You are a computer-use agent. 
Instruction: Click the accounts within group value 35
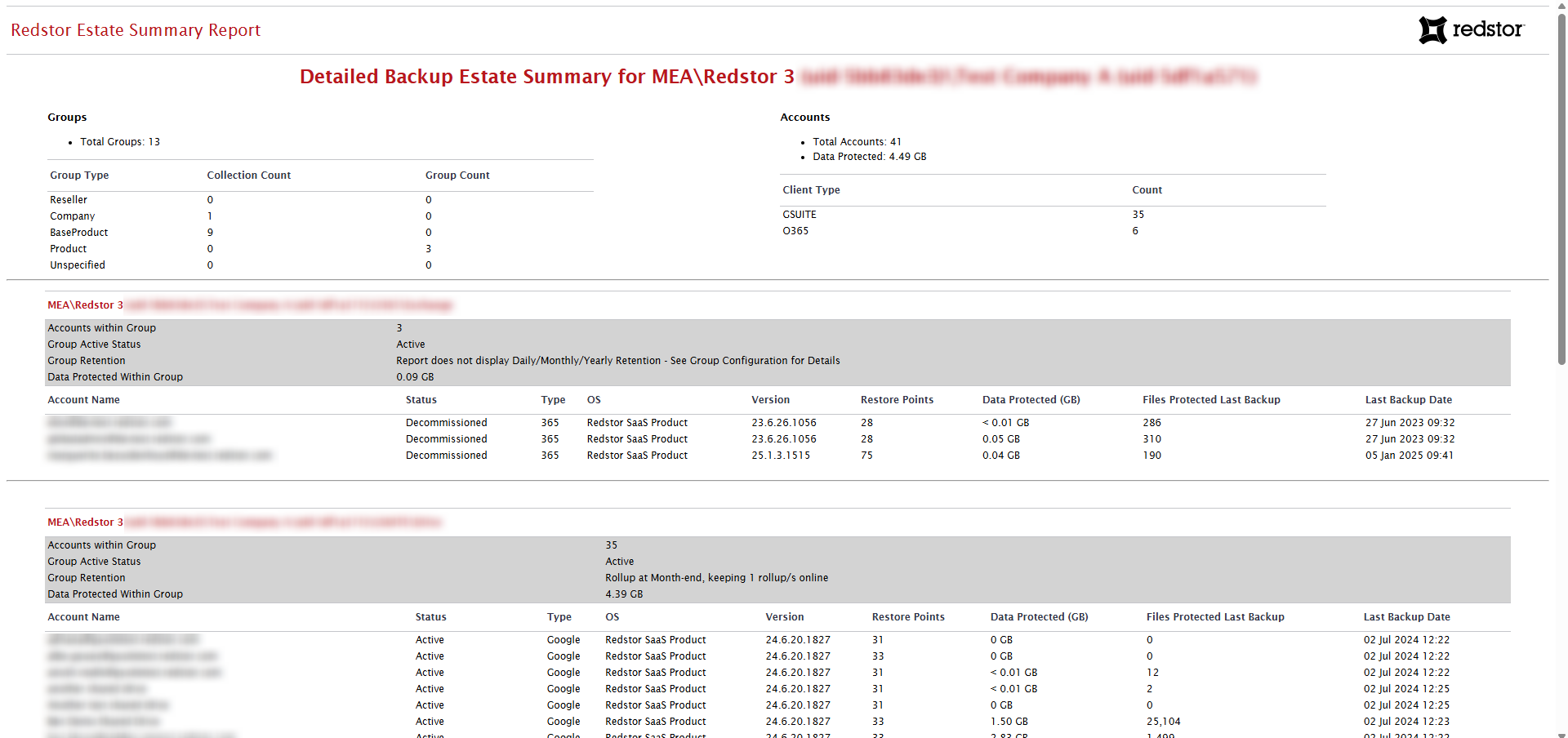point(611,545)
